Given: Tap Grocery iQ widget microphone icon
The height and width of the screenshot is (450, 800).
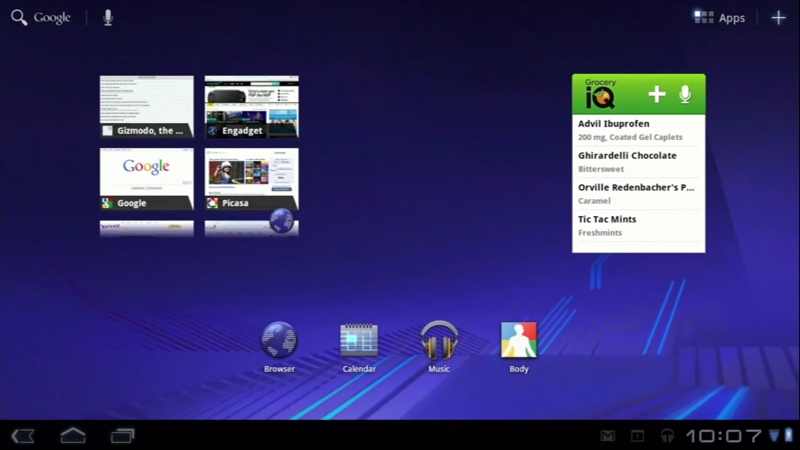Looking at the screenshot, I should tap(685, 94).
